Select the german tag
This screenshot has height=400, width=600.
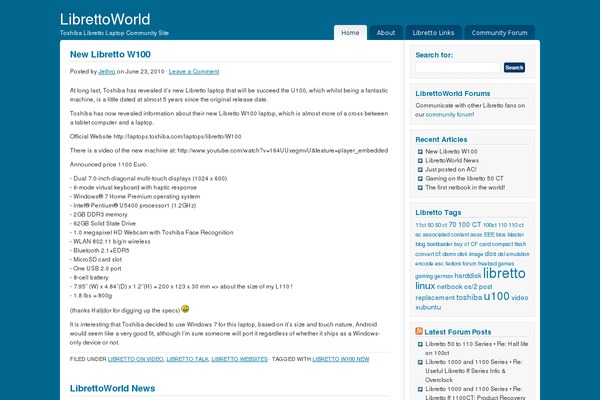[443, 276]
